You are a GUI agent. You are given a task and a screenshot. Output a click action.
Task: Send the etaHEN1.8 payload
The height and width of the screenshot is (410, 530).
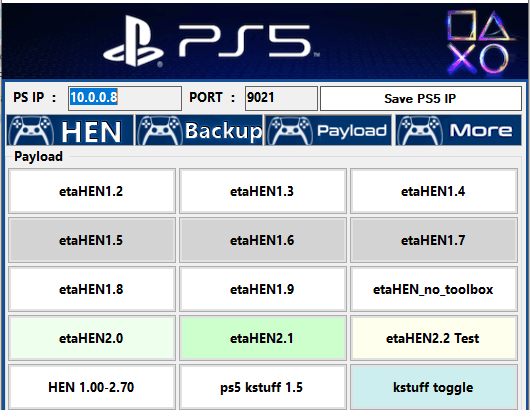(92, 289)
